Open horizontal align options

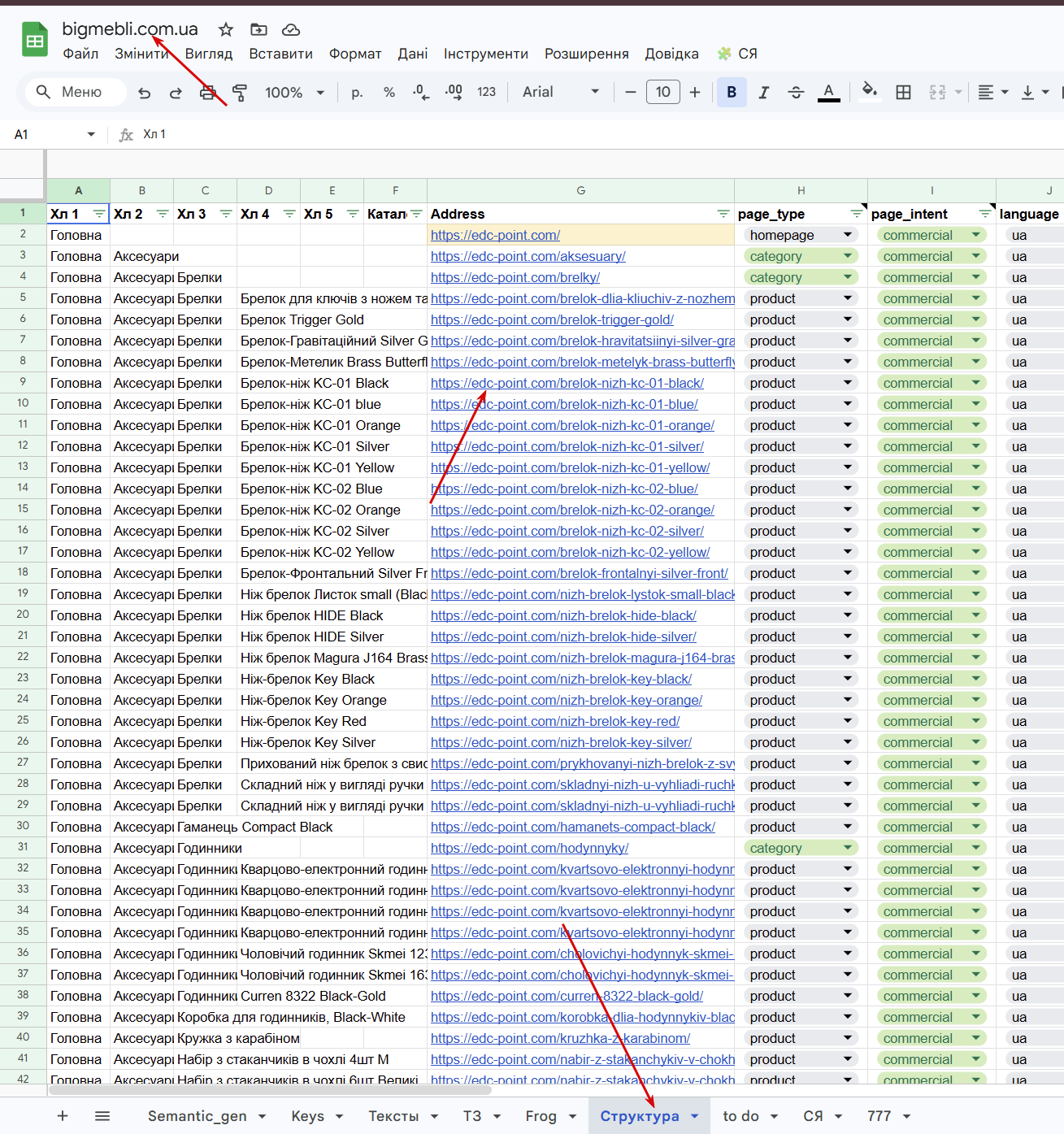coord(992,93)
